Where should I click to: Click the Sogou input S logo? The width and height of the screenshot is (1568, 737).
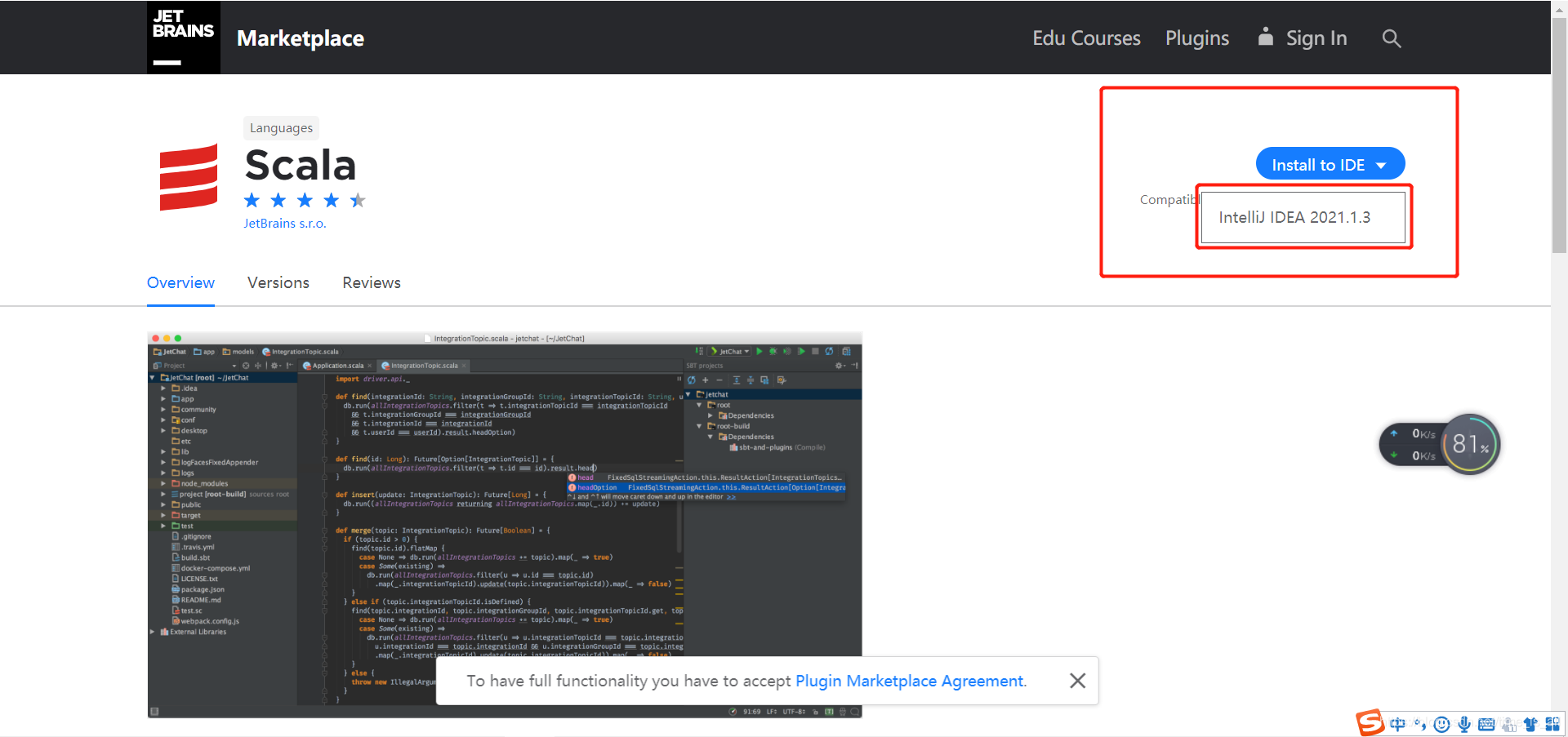[1370, 723]
